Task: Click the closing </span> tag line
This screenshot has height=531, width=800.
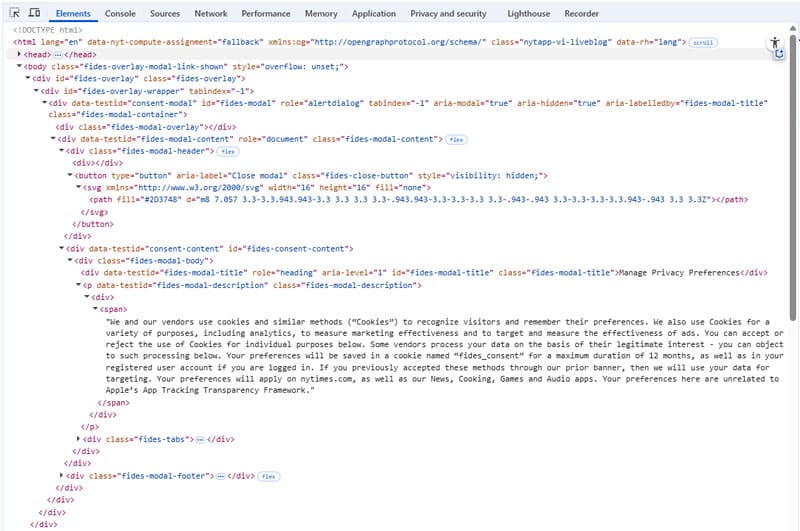Action: 113,402
